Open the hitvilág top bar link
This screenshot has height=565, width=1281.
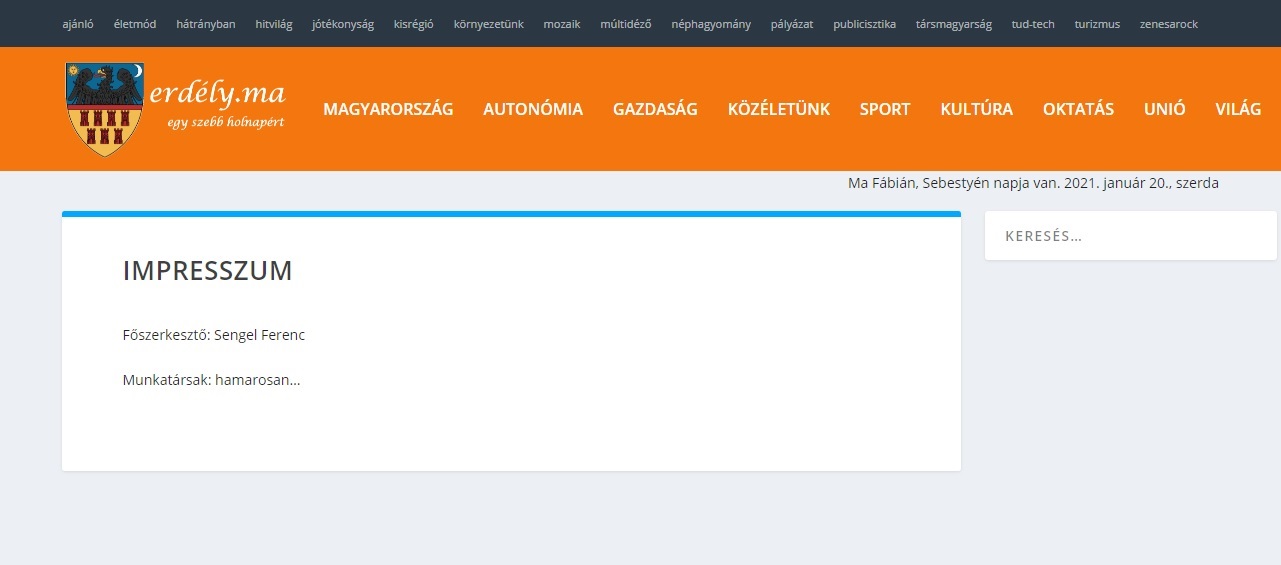[x=274, y=24]
